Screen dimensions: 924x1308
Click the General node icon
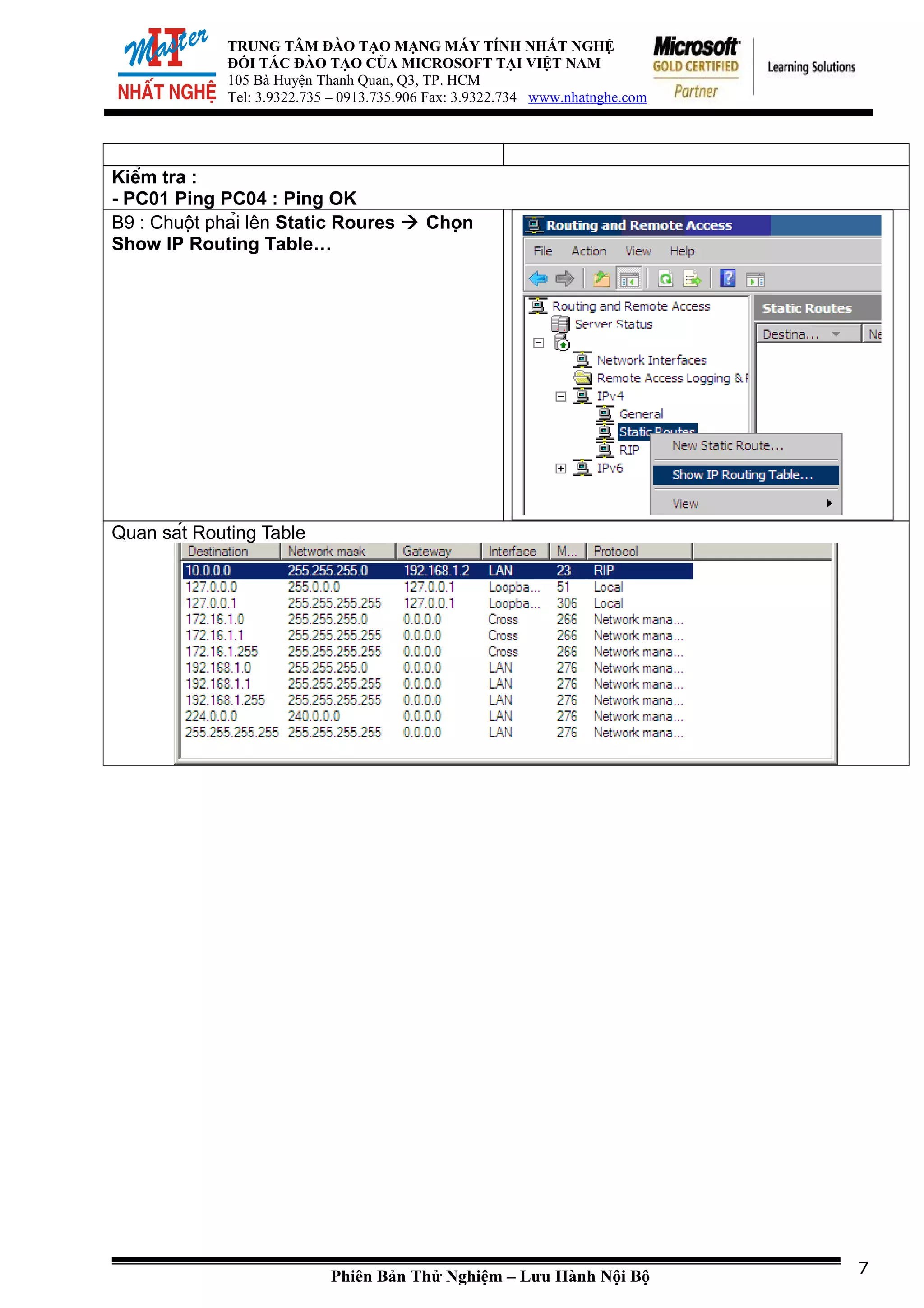coord(605,414)
